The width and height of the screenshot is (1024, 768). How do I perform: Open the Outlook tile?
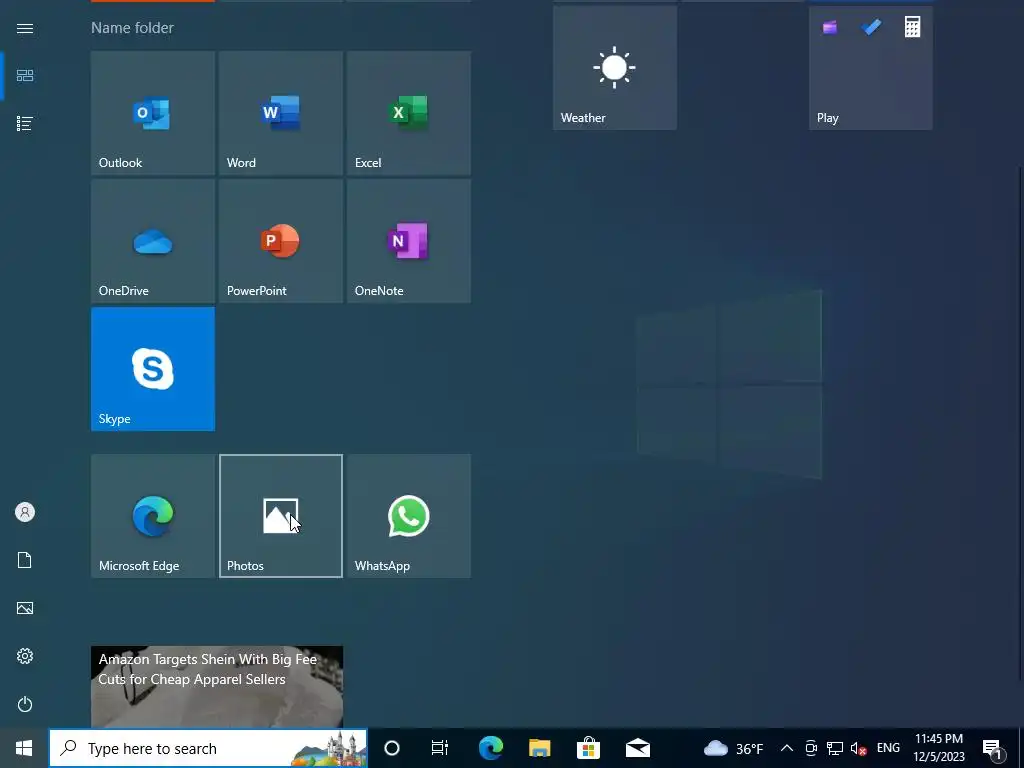(153, 113)
